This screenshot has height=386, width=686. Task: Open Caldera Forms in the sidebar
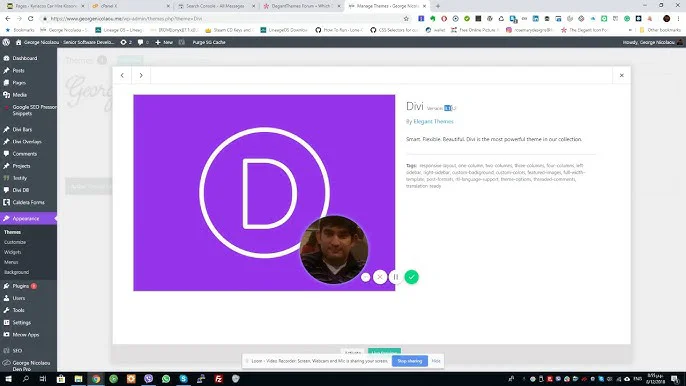pos(28,202)
